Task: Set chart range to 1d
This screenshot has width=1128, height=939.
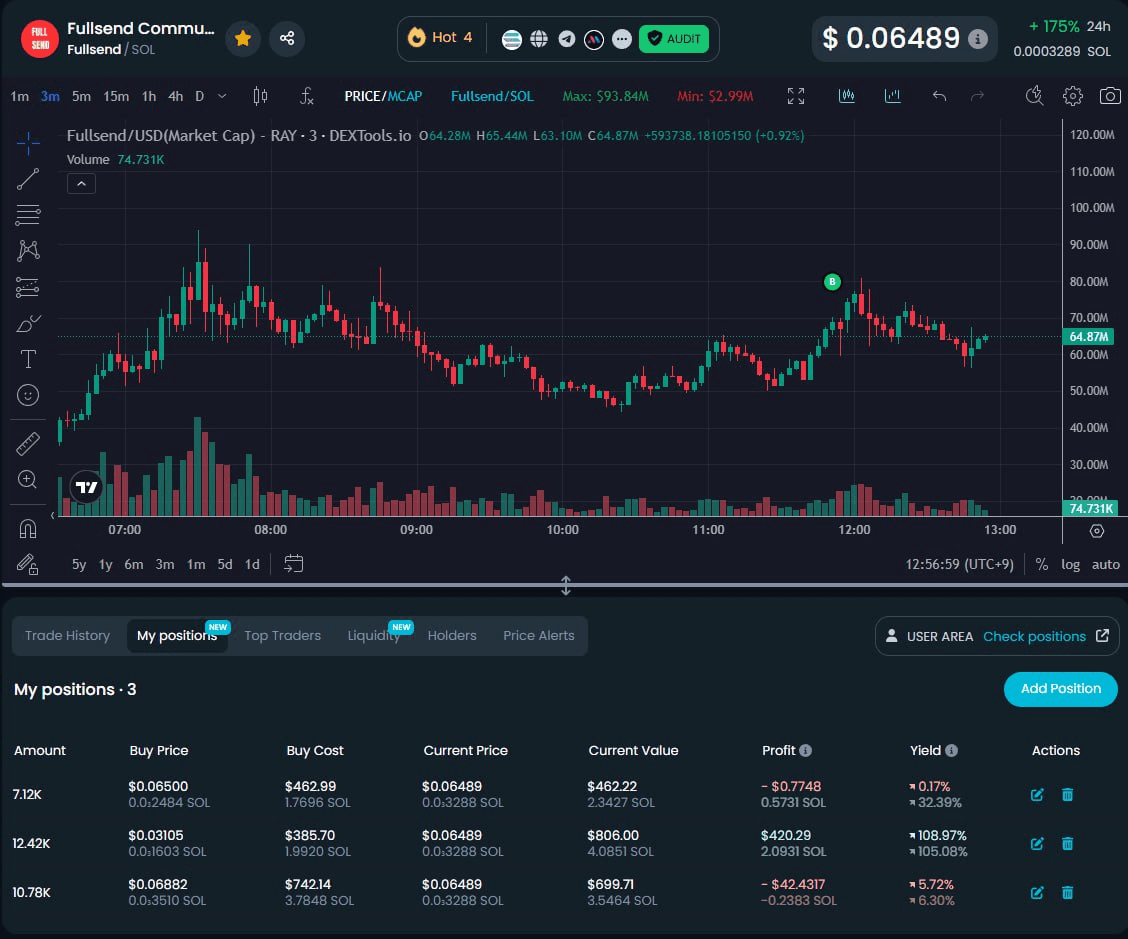Action: (x=252, y=564)
